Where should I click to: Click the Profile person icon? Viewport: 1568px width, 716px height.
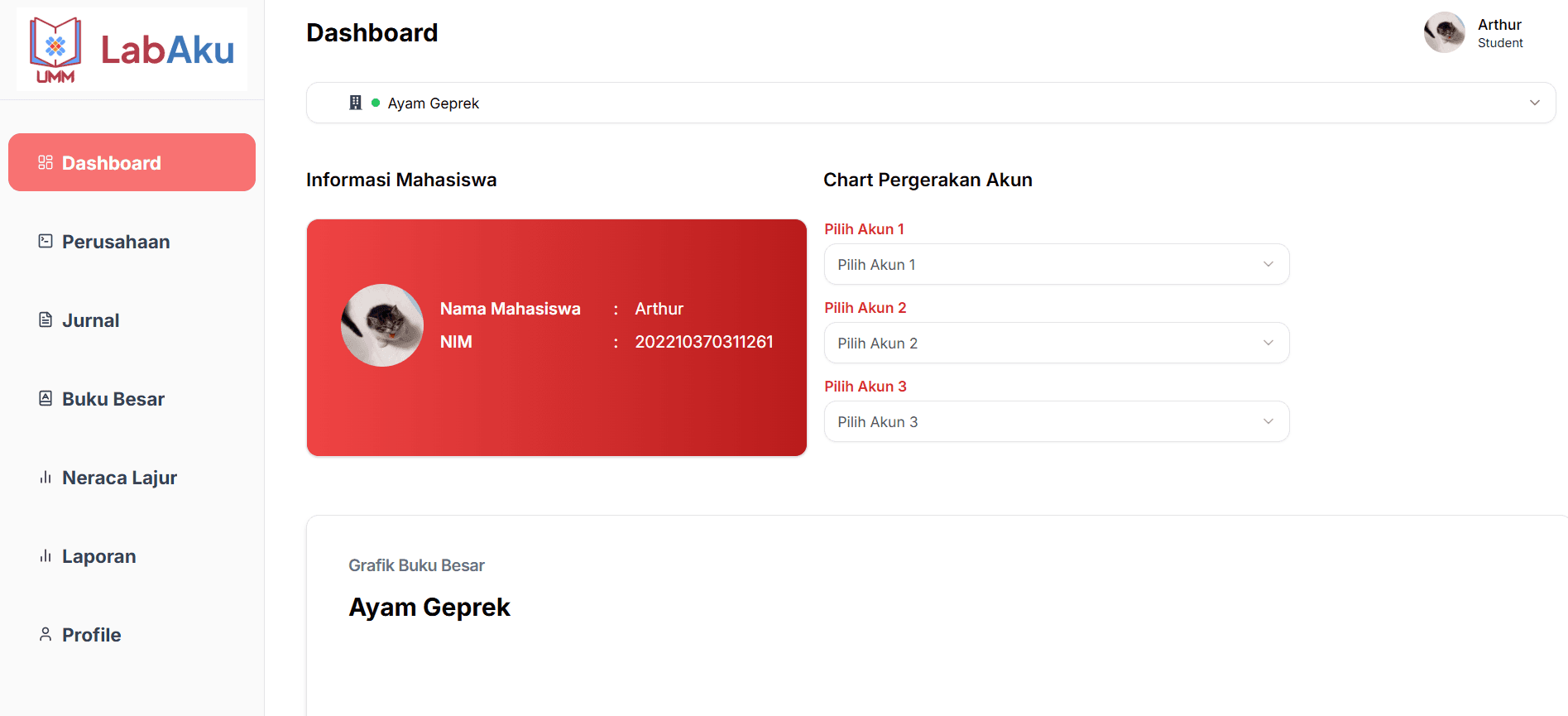point(46,634)
